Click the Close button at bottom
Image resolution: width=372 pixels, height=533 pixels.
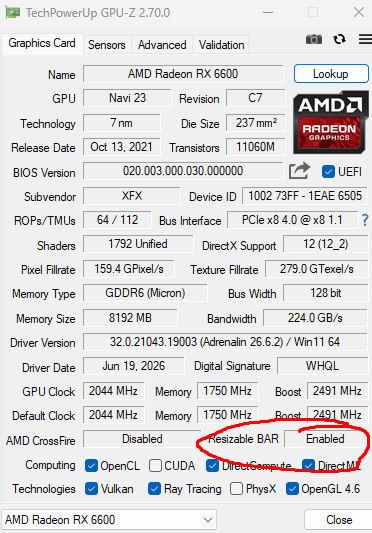(339, 520)
